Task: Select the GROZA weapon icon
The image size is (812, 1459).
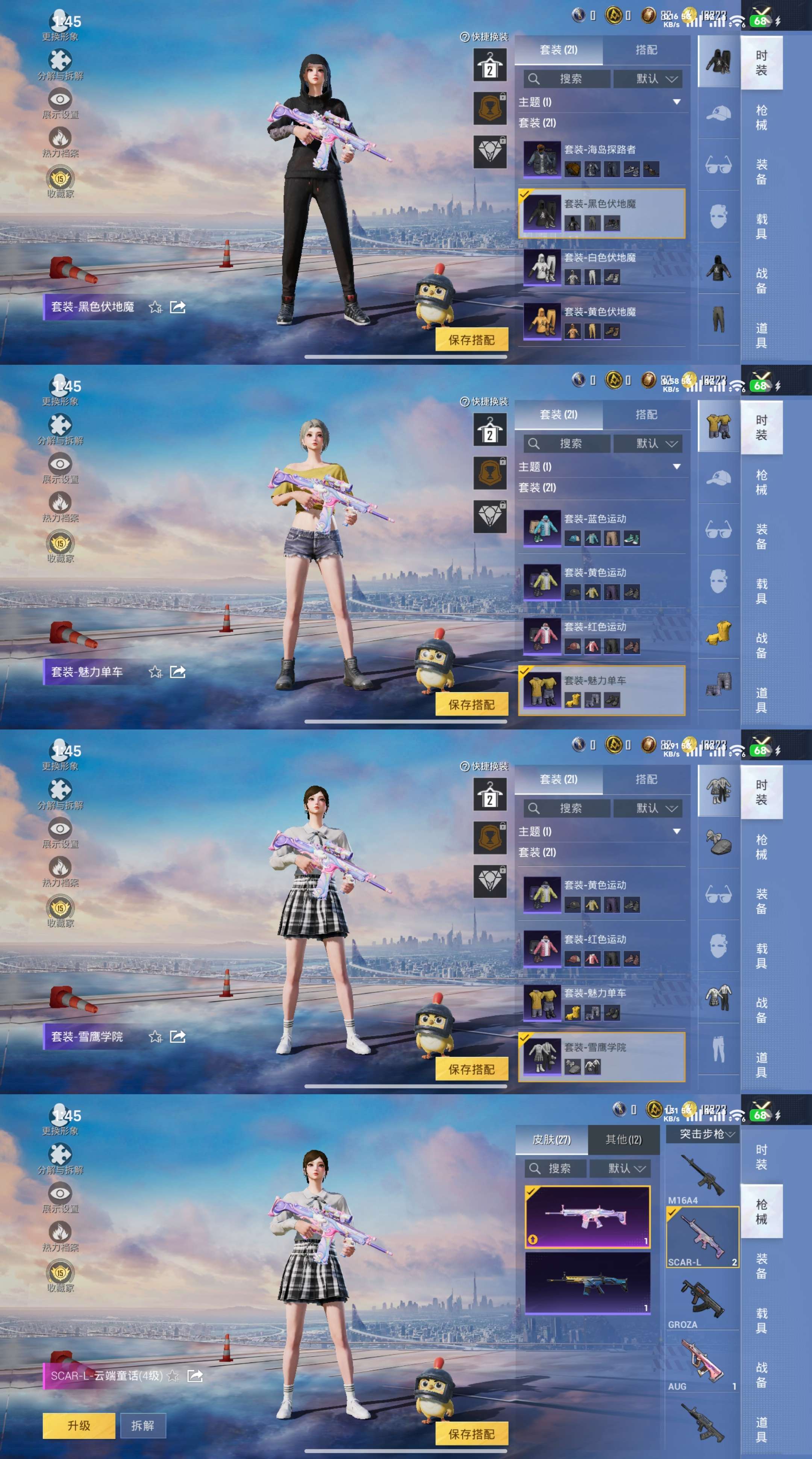Action: coord(702,1299)
